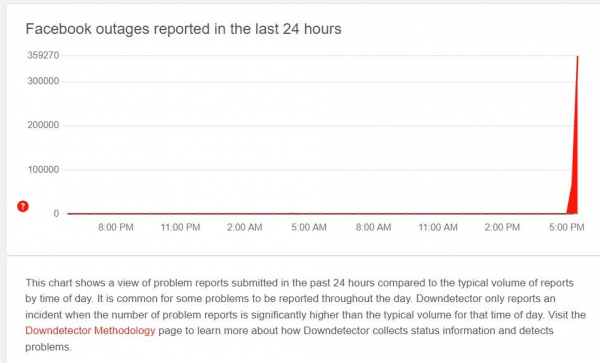This screenshot has height=363, width=600.
Task: Click the 11:00 AM time label
Action: click(x=438, y=227)
